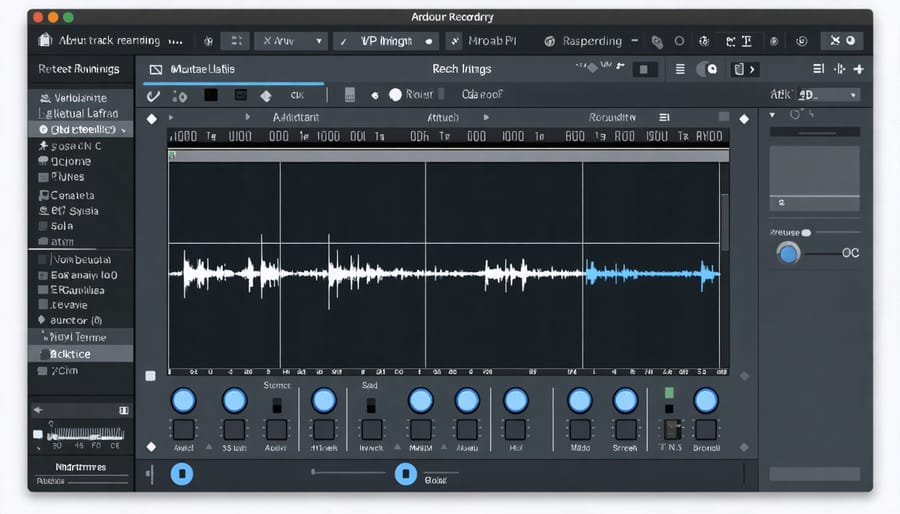The width and height of the screenshot is (900, 514).
Task: Click the circular arrow icon near the top right toolbar
Action: click(801, 41)
